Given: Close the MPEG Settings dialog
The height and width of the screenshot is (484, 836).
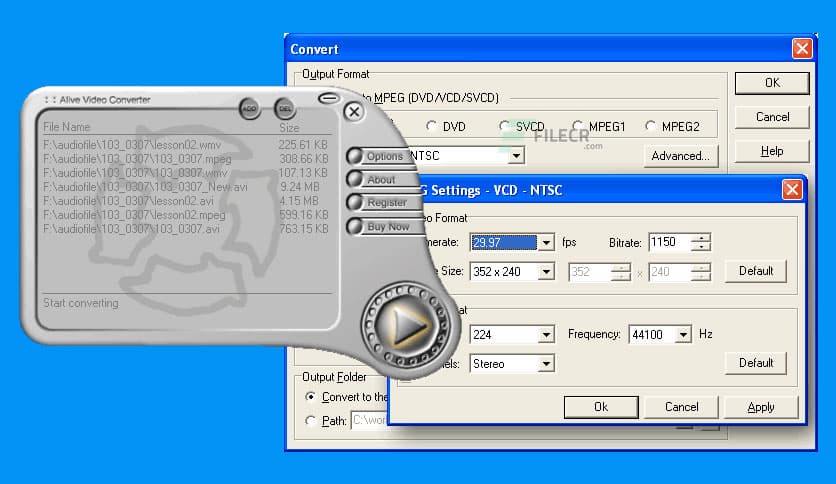Looking at the screenshot, I should (792, 190).
